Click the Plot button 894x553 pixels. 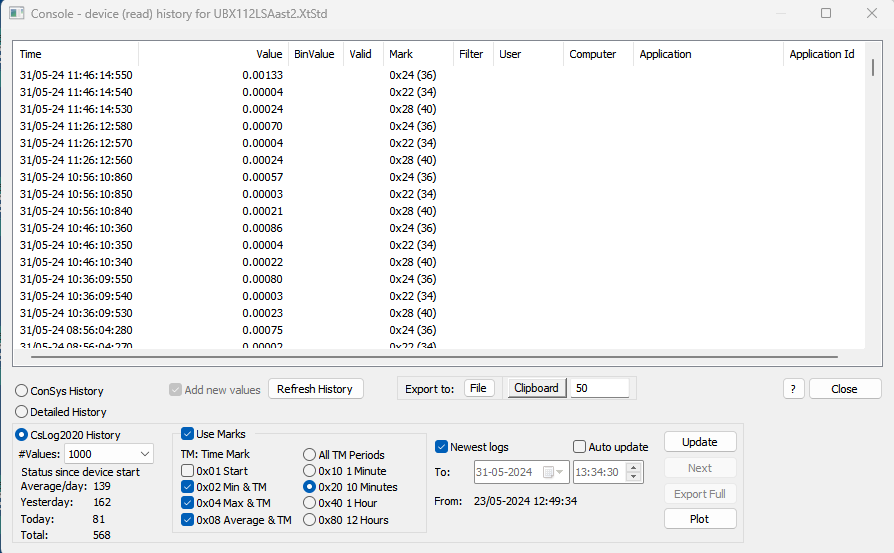[x=700, y=519]
